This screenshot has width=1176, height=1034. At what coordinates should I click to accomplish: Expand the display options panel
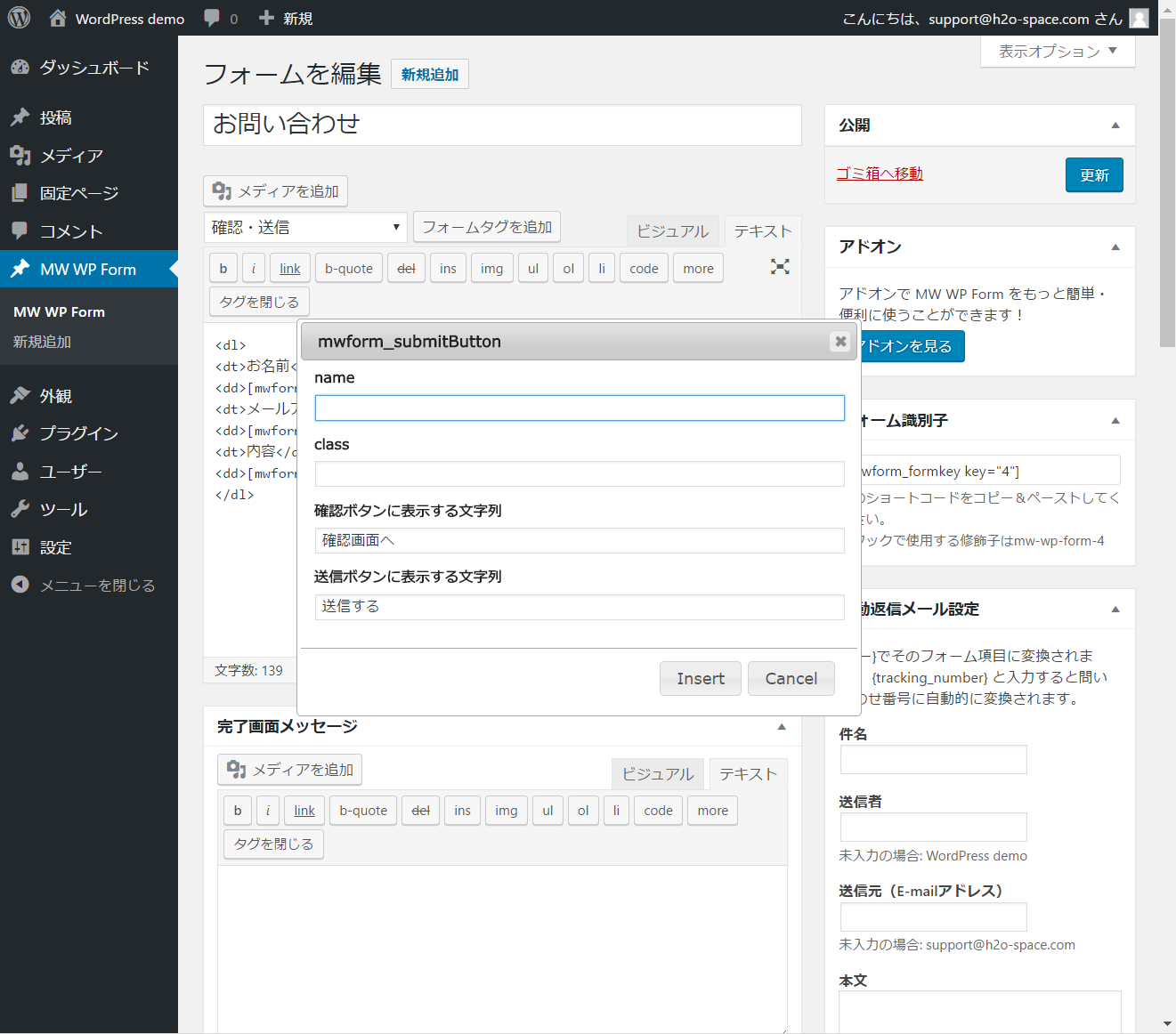pos(1057,52)
